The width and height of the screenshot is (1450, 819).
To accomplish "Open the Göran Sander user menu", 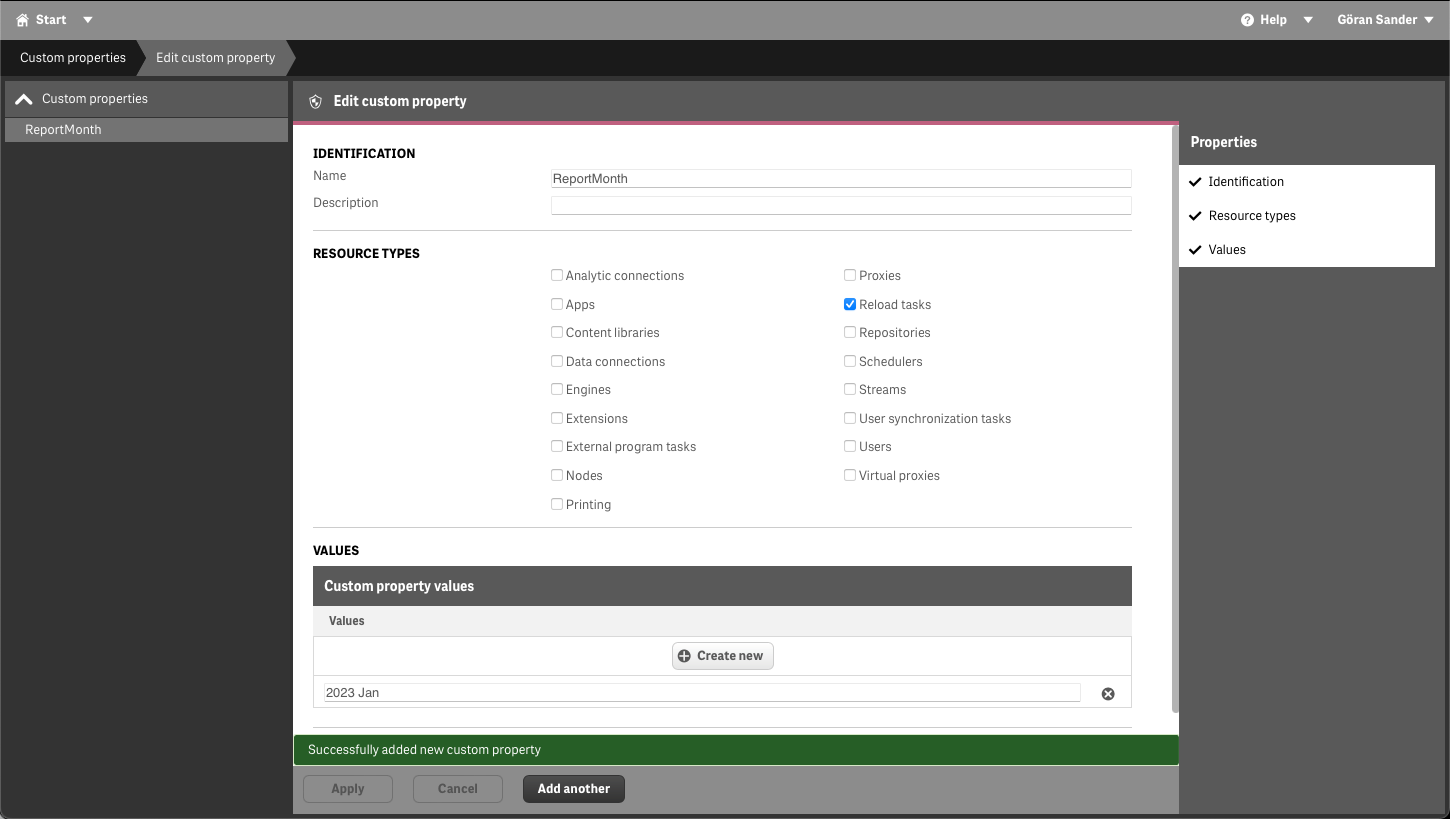I will click(x=1385, y=20).
